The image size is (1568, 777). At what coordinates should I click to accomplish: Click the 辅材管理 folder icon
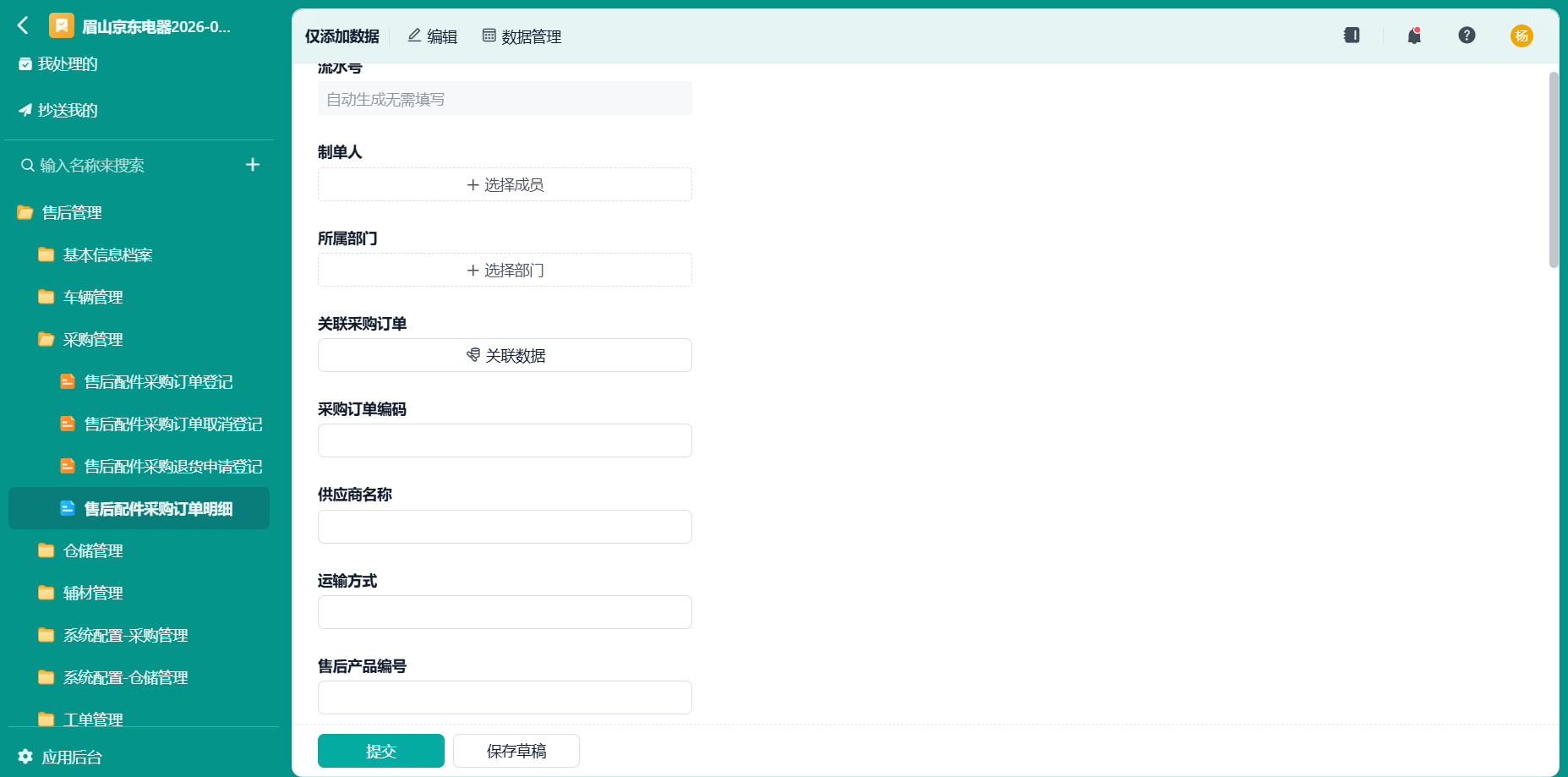tap(46, 593)
